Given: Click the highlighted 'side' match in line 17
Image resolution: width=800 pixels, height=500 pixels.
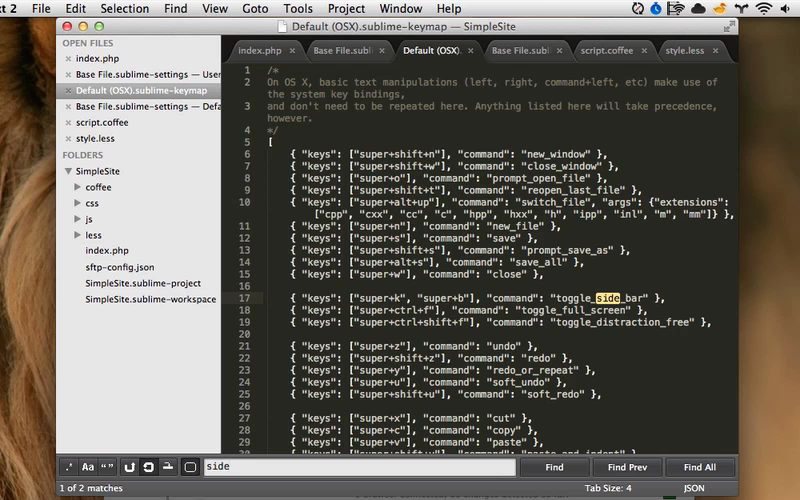Looking at the screenshot, I should tap(608, 298).
